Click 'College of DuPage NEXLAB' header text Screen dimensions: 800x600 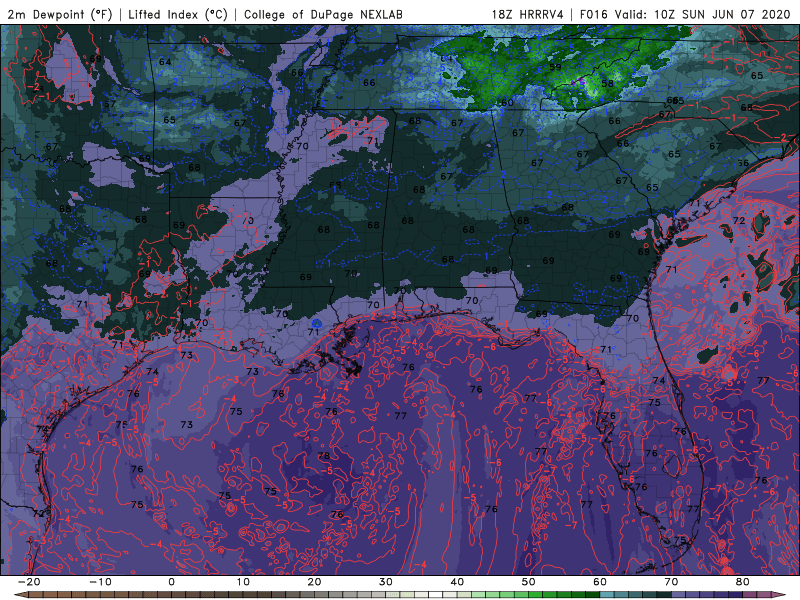323,14
